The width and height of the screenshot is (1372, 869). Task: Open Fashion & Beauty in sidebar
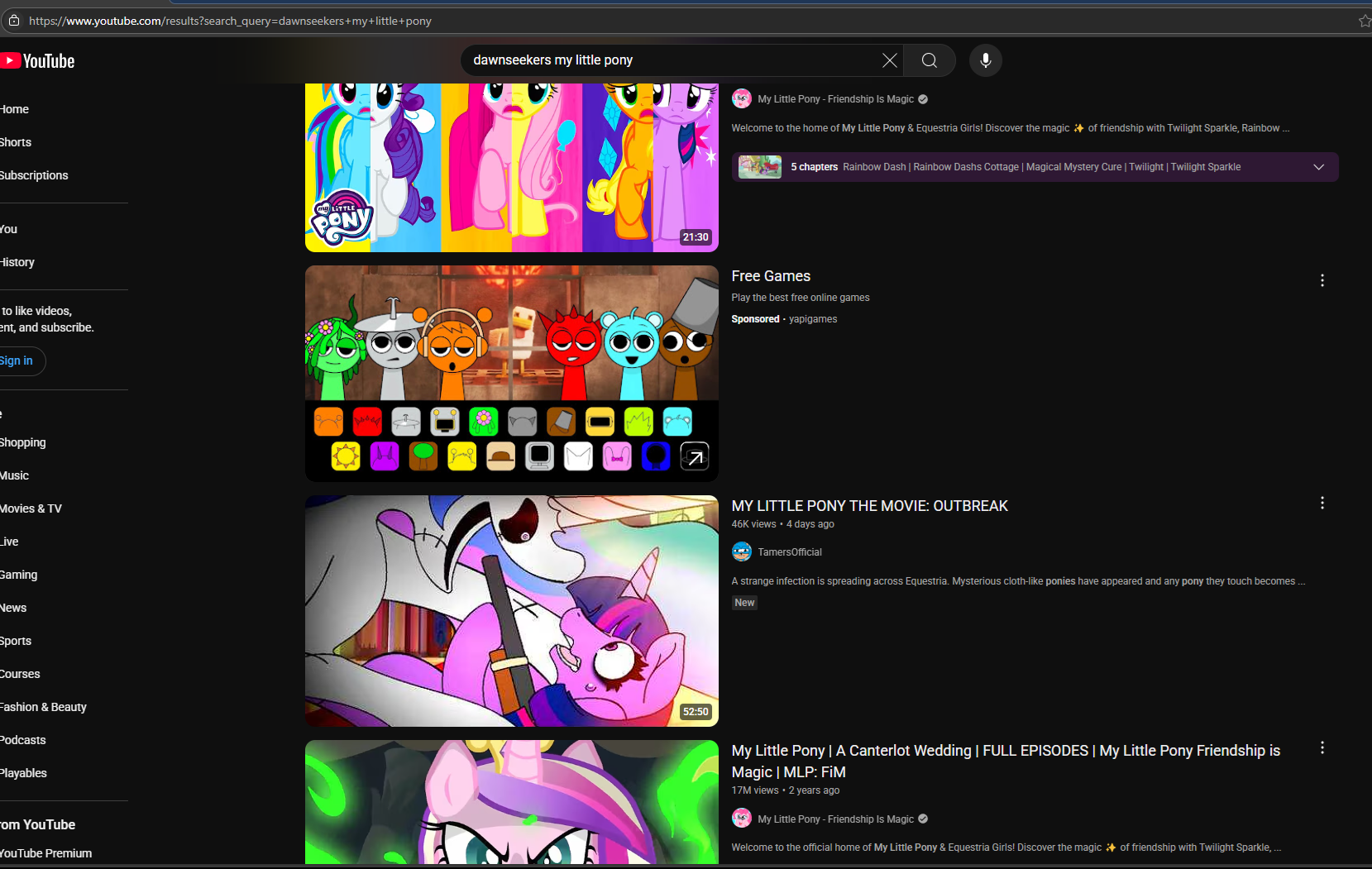point(43,707)
